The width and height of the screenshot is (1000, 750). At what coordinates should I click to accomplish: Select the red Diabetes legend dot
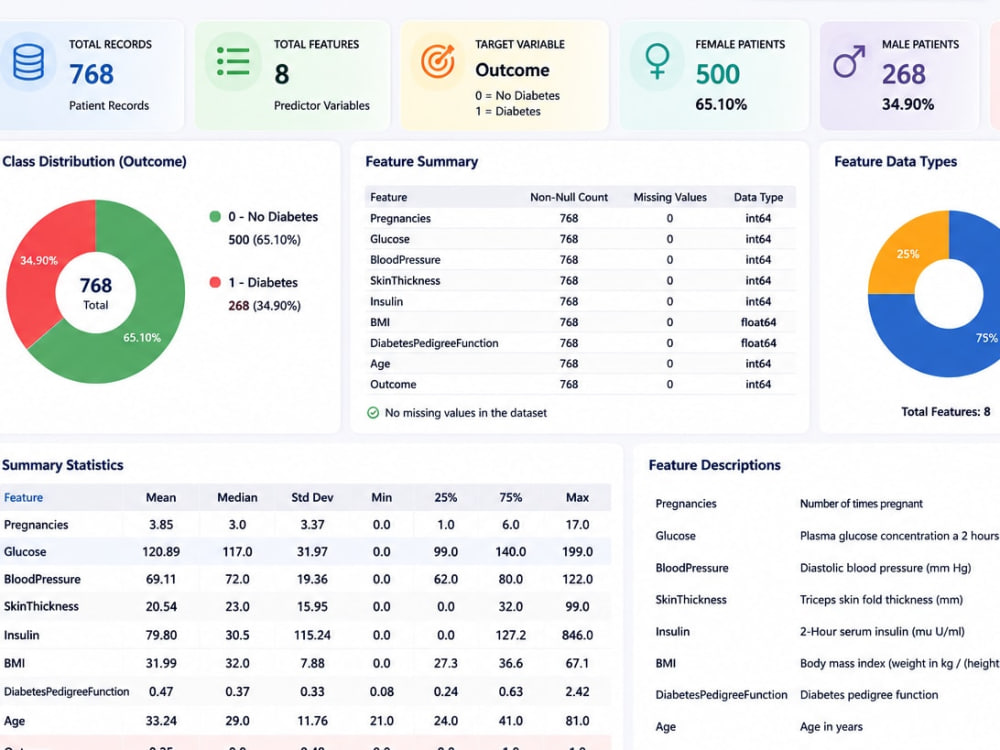pyautogui.click(x=215, y=283)
